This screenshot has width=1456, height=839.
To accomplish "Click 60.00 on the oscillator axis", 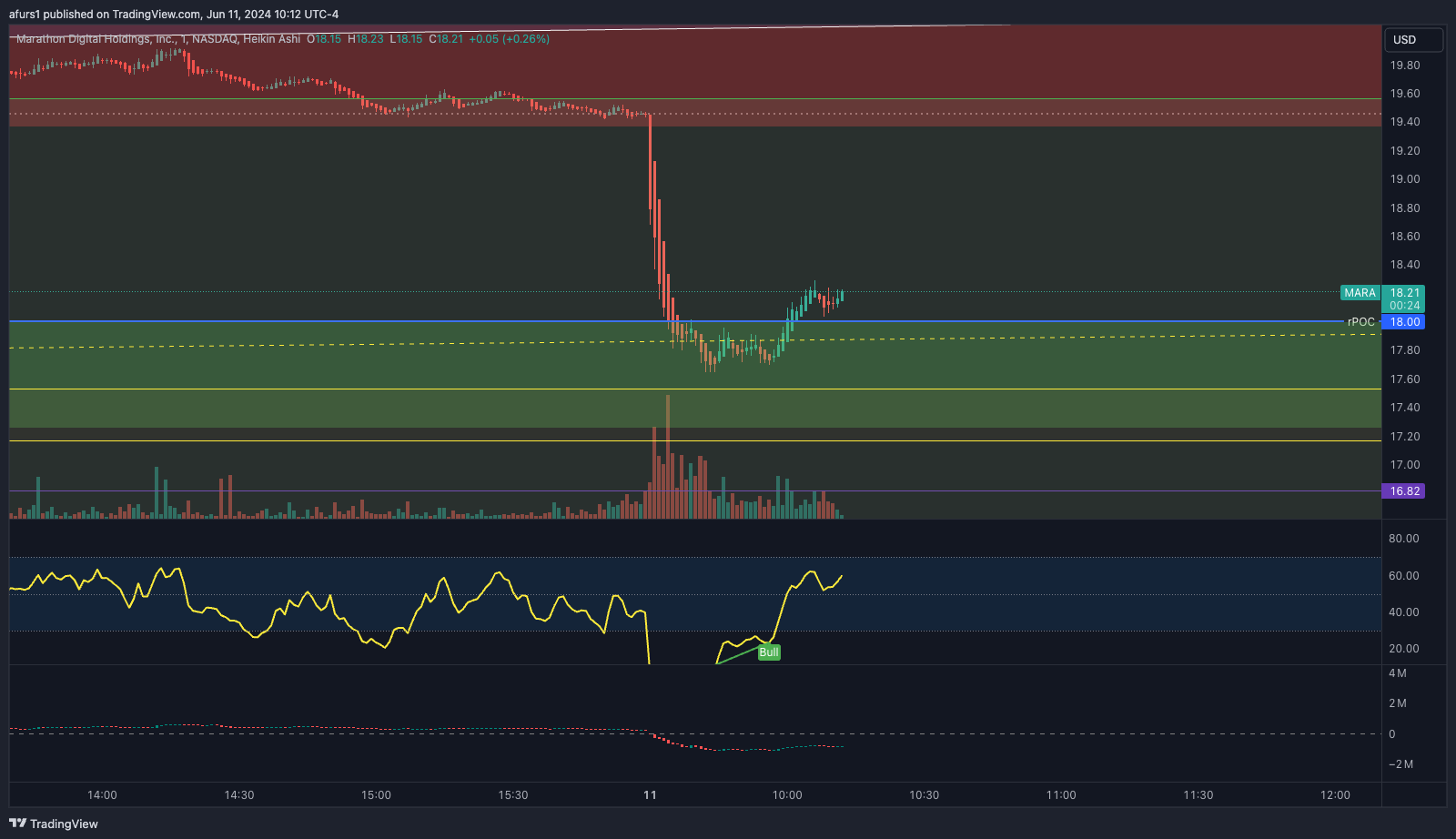I will (1404, 576).
